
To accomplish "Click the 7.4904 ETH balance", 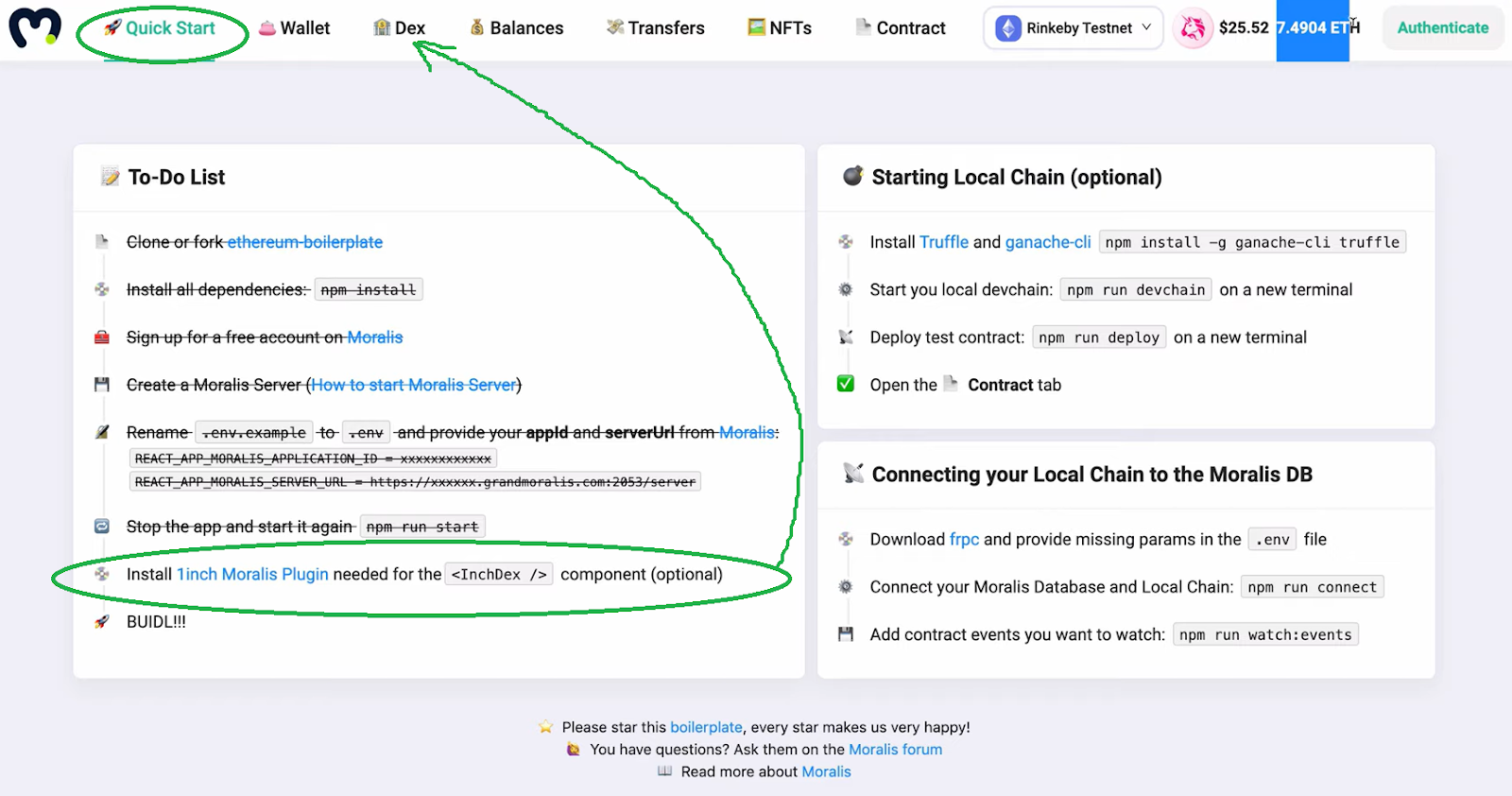I will (1317, 28).
